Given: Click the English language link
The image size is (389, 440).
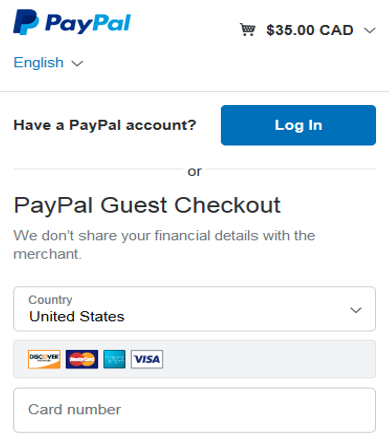Looking at the screenshot, I should [x=39, y=63].
